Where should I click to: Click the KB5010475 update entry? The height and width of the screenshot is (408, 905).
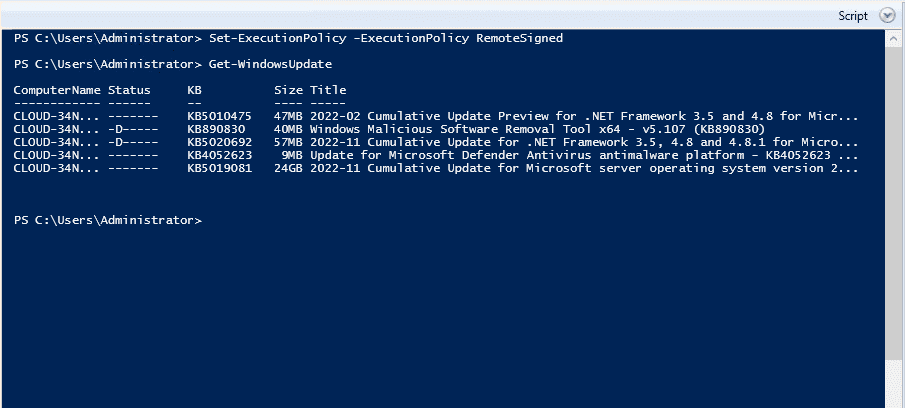pos(219,116)
